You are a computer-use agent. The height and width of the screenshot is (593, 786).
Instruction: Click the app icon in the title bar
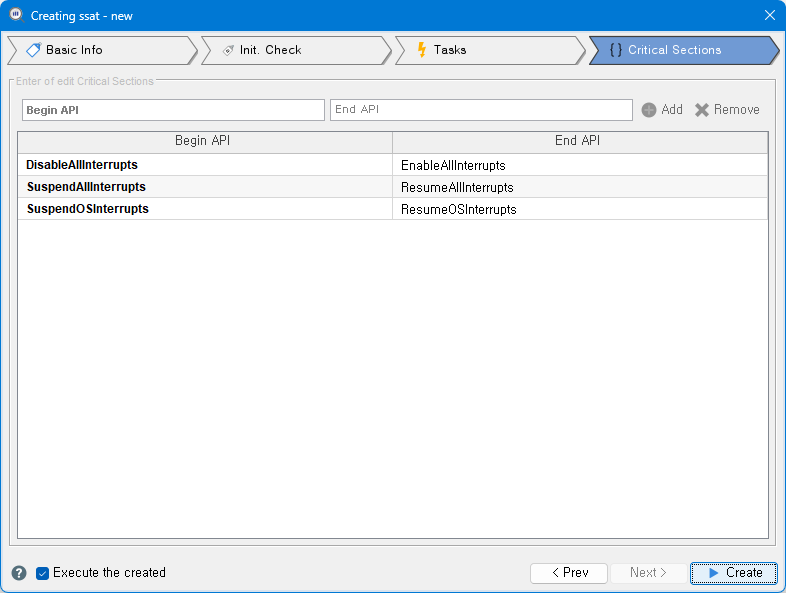point(16,15)
